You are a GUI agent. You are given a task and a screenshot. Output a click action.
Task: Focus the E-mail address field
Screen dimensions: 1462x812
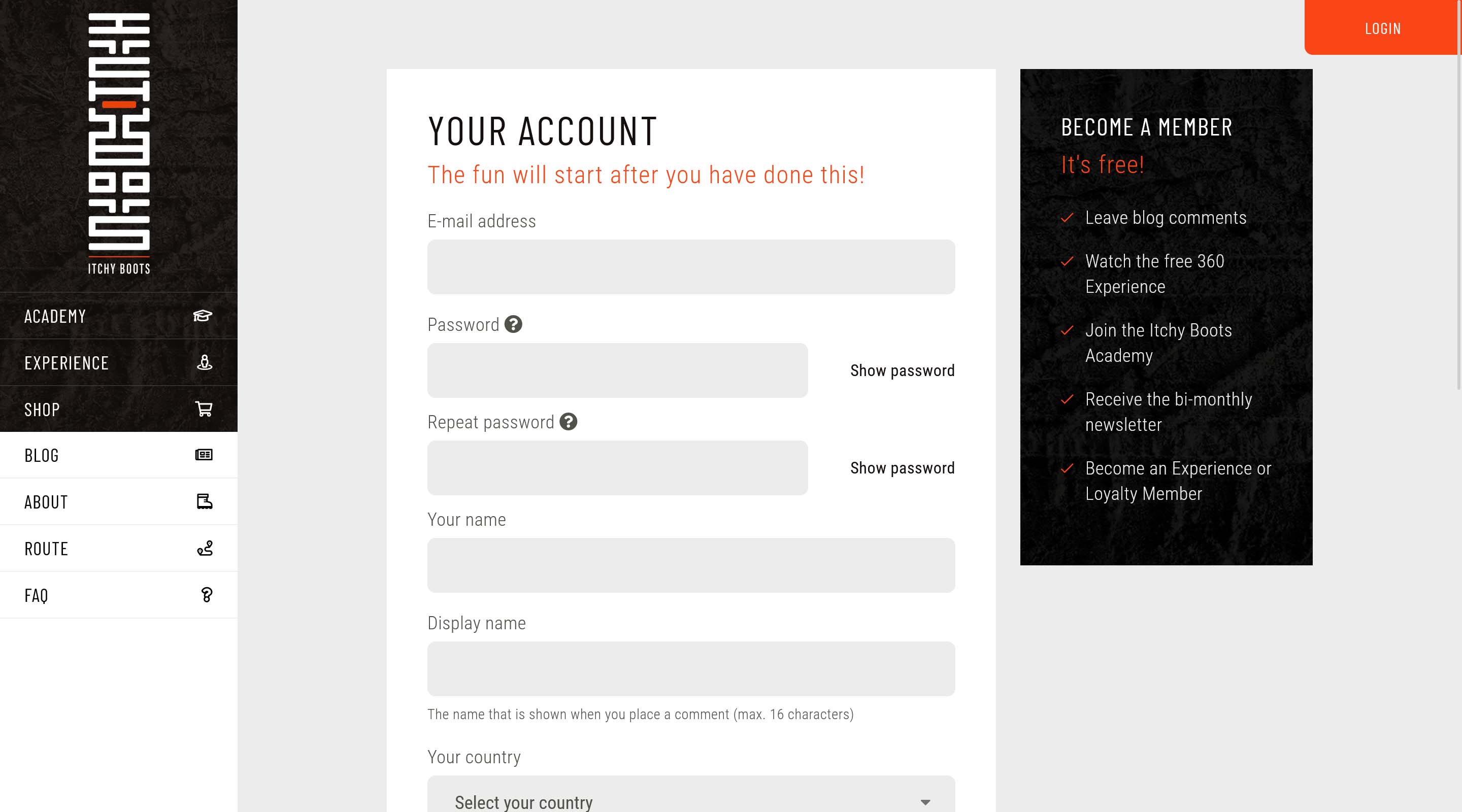[x=691, y=267]
